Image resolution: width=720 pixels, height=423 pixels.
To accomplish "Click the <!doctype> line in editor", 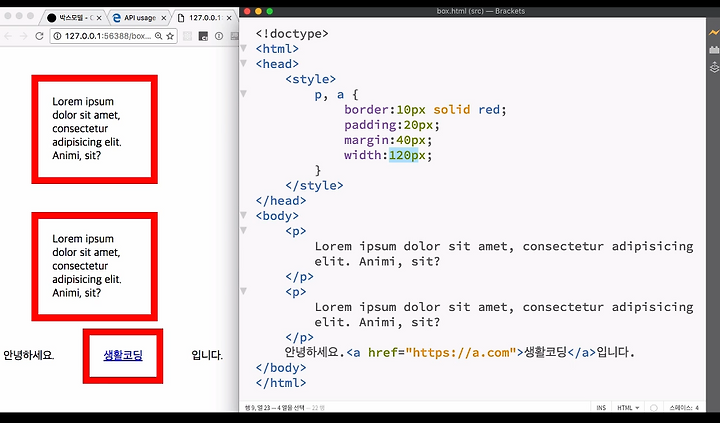I will [292, 34].
